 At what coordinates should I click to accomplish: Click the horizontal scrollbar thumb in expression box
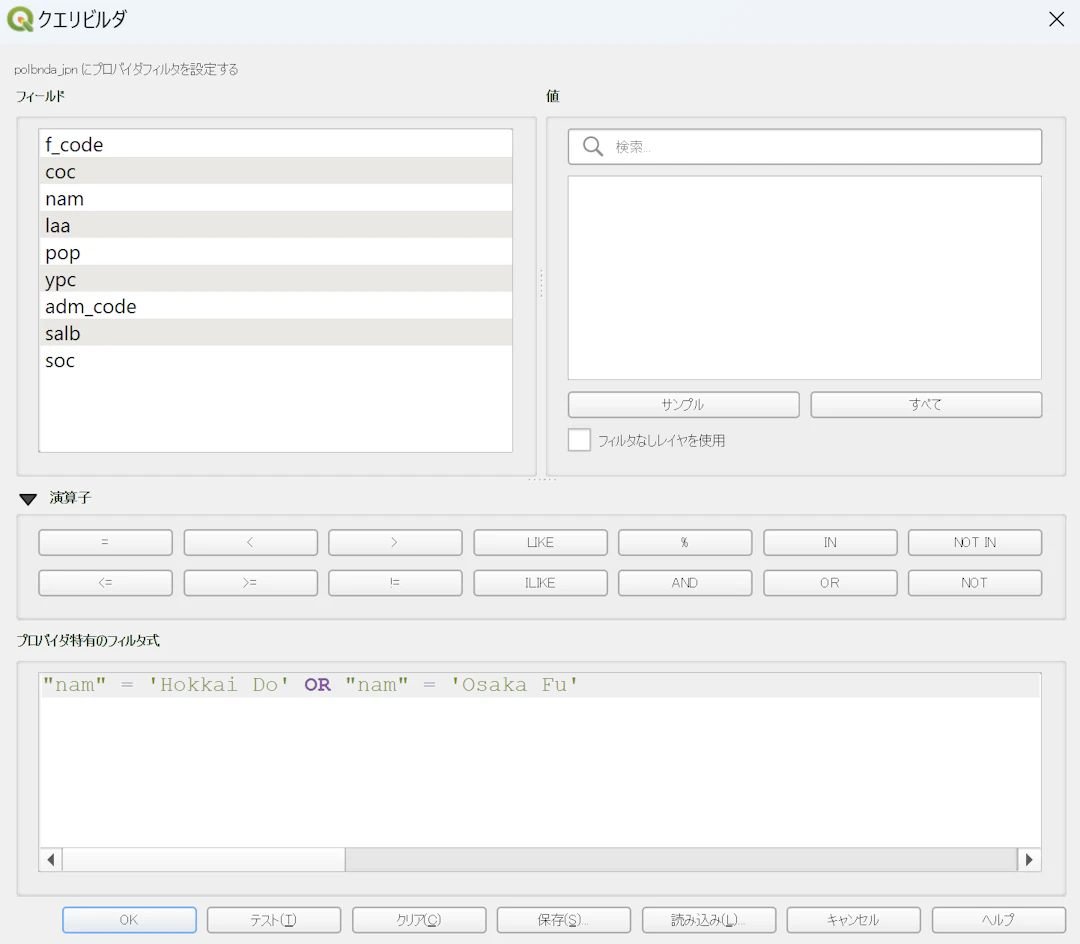(x=204, y=859)
